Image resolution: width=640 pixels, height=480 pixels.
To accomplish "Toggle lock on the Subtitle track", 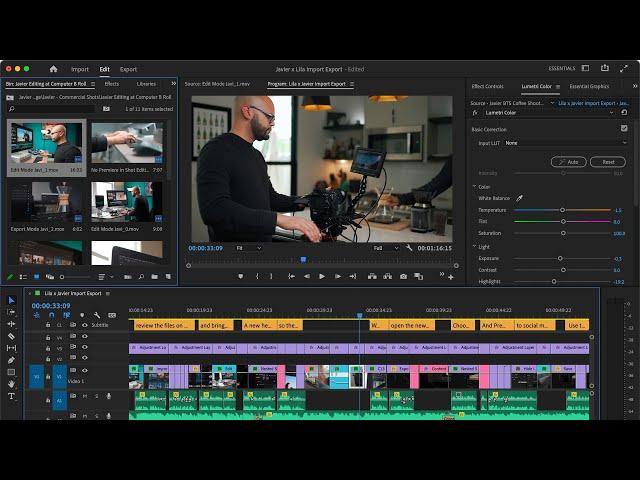I will pos(48,325).
